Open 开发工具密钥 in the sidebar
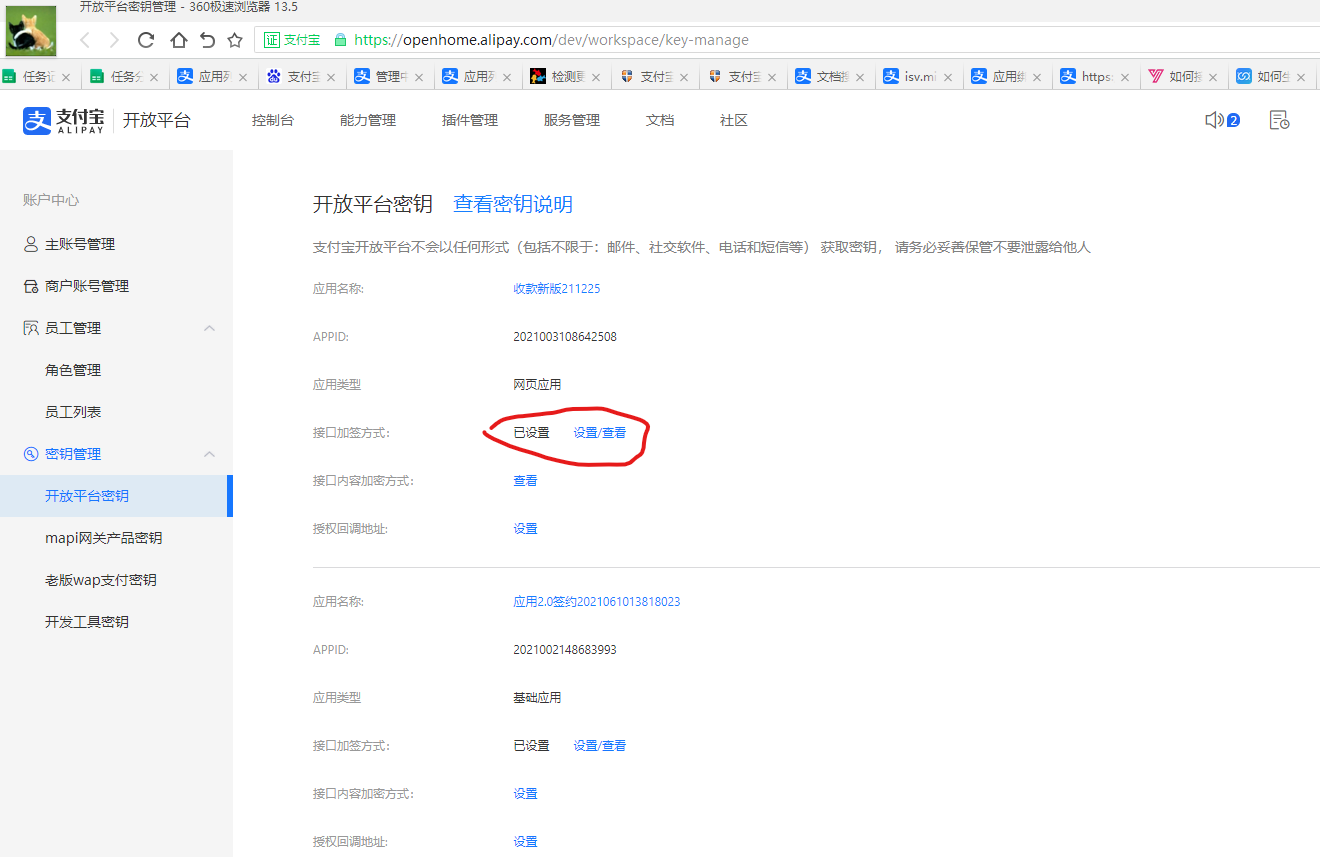This screenshot has height=857, width=1320. coord(87,622)
